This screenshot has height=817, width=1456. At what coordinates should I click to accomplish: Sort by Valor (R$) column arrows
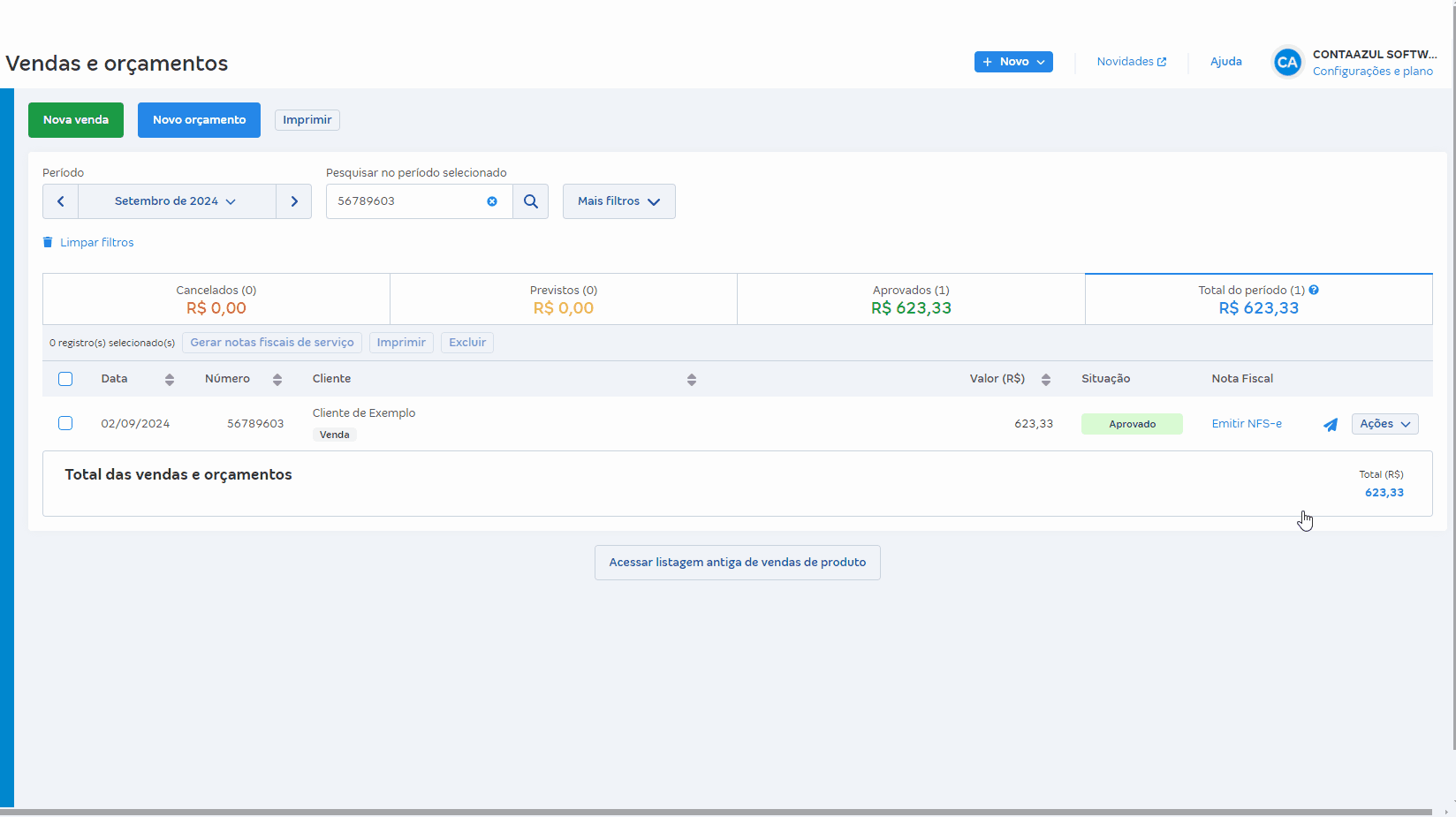tap(1046, 380)
